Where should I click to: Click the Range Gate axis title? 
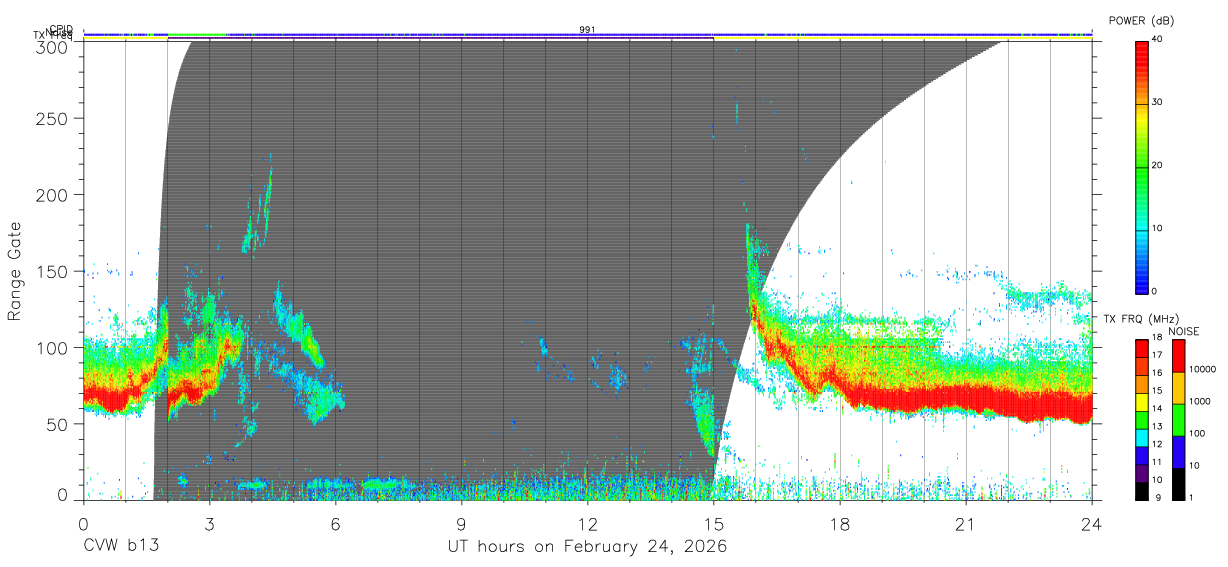16,271
